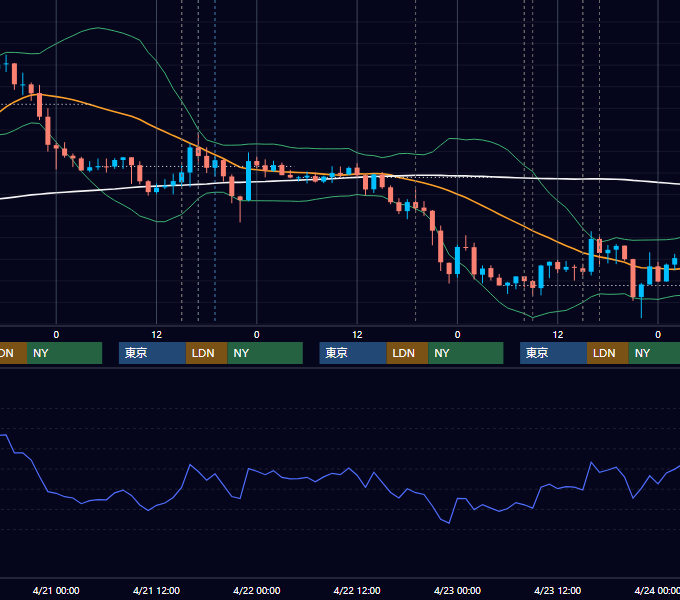Click the 0 hour tick above 4/23 00:00
The image size is (680, 600).
(457, 335)
